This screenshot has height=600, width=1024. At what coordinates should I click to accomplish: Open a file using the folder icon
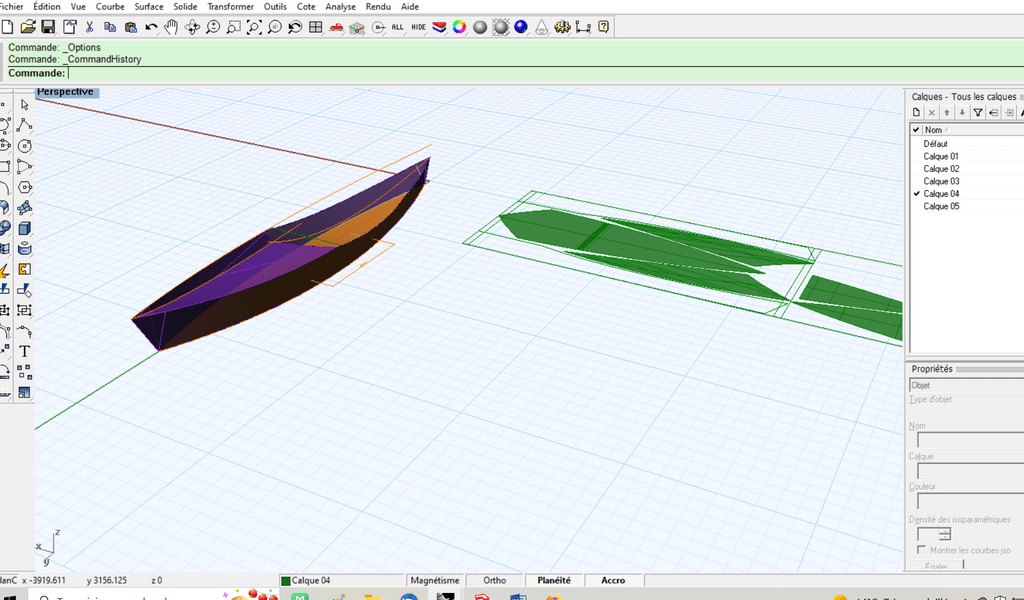coord(27,27)
